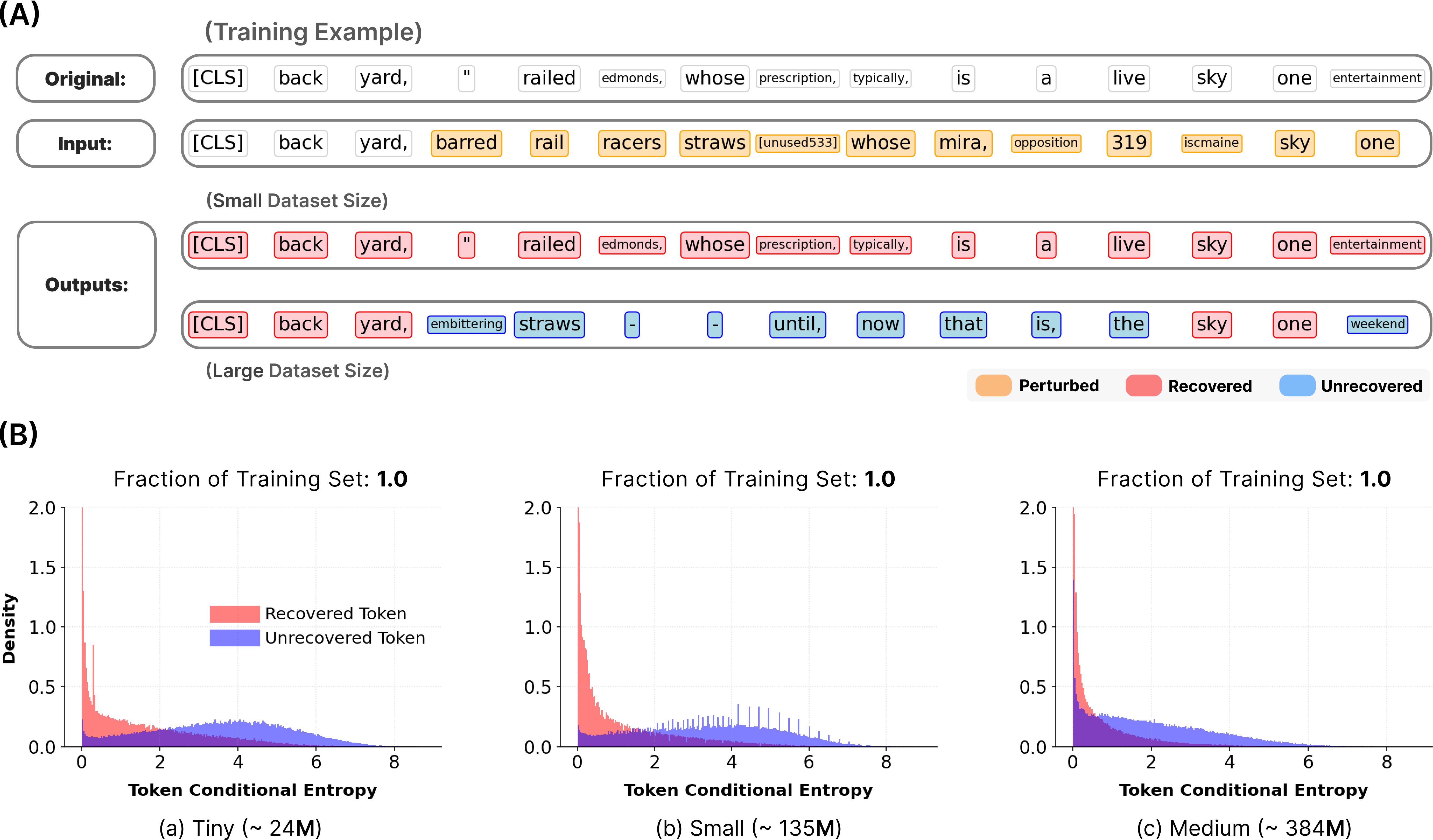The width and height of the screenshot is (1433, 840).
Task: Click the '(A)' panel label
Action: point(20,14)
